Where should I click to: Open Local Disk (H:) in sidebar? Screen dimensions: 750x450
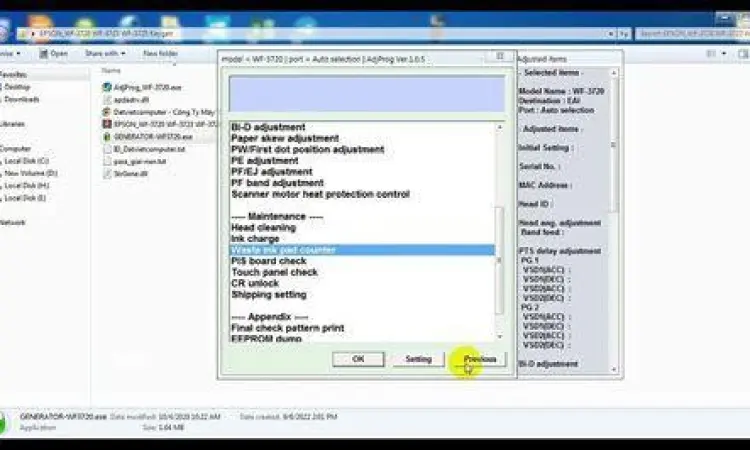tap(26, 186)
